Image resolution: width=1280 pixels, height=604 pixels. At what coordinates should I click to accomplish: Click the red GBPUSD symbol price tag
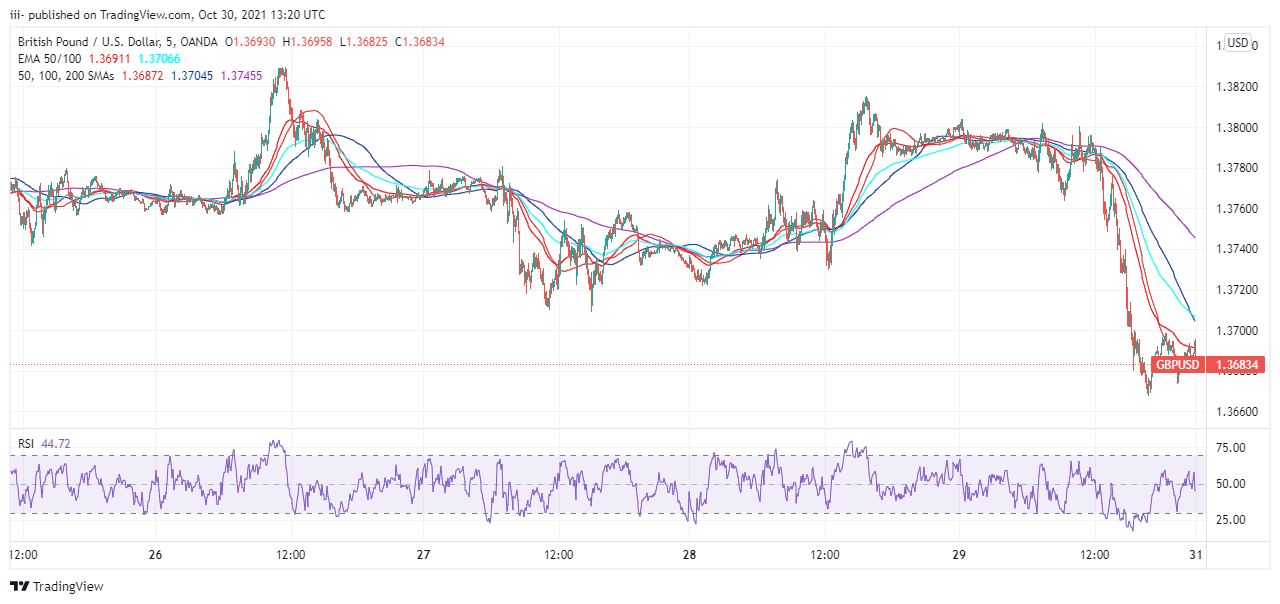(1177, 365)
